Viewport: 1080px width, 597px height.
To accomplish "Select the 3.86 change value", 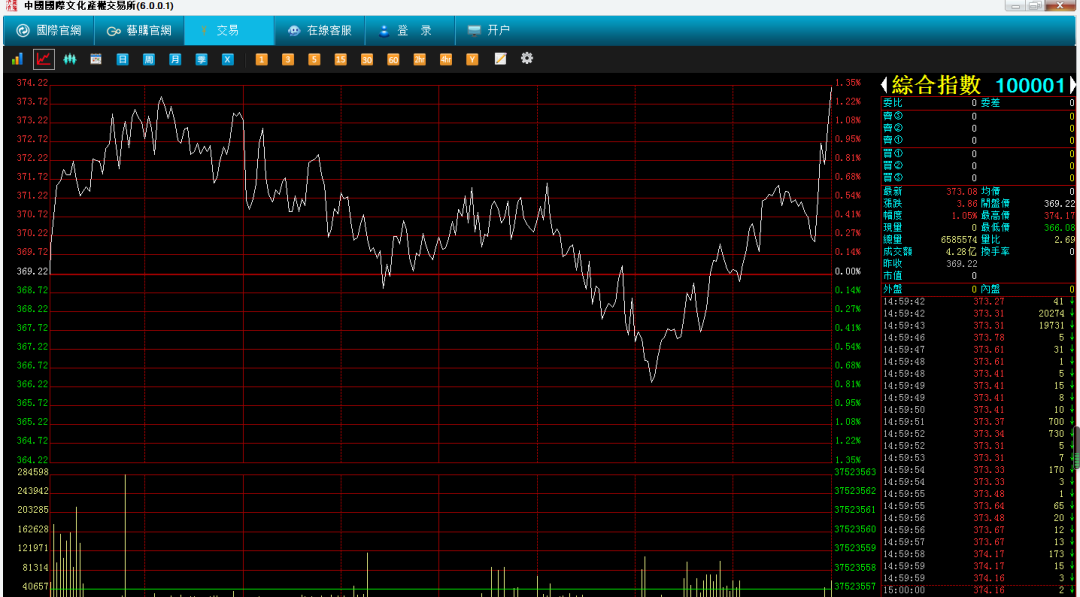I will 967,203.
